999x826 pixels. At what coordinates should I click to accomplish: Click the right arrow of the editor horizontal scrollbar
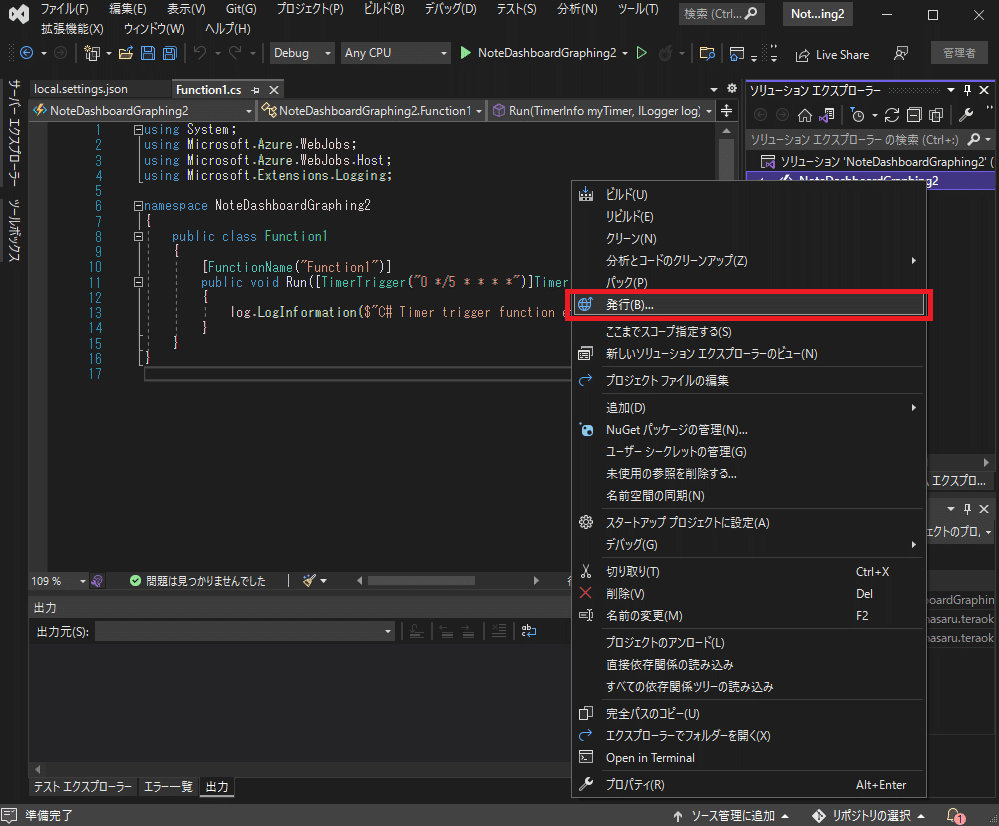coord(536,581)
